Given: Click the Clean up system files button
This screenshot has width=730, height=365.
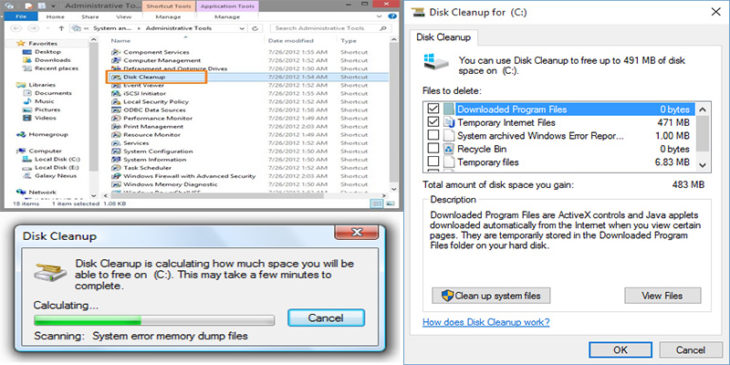Looking at the screenshot, I should (491, 296).
